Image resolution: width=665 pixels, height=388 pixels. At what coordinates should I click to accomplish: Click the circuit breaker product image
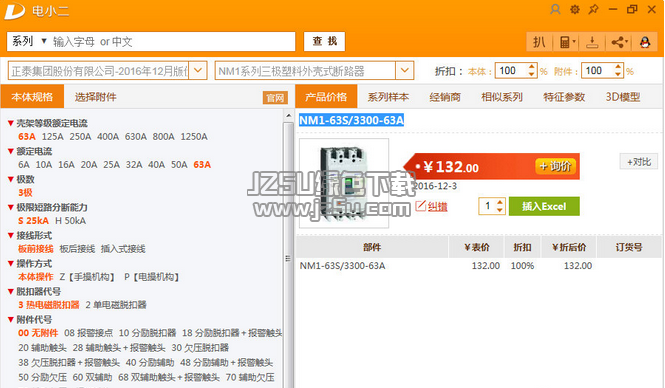coord(344,183)
